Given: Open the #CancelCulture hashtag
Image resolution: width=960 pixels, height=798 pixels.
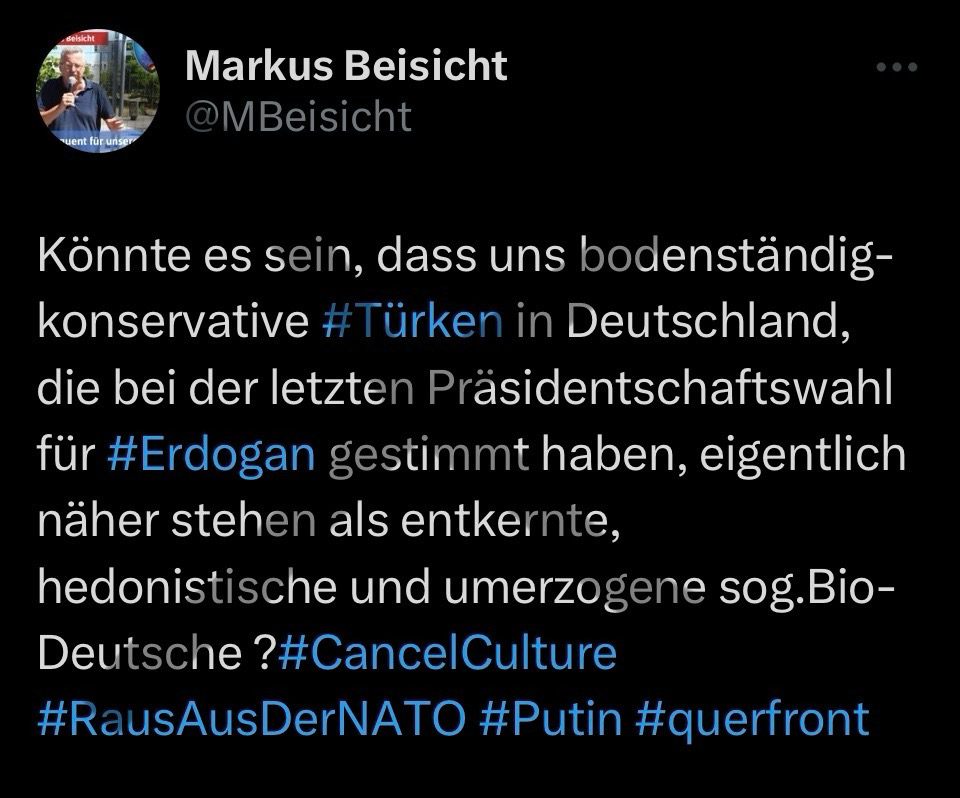Looking at the screenshot, I should click(x=447, y=654).
